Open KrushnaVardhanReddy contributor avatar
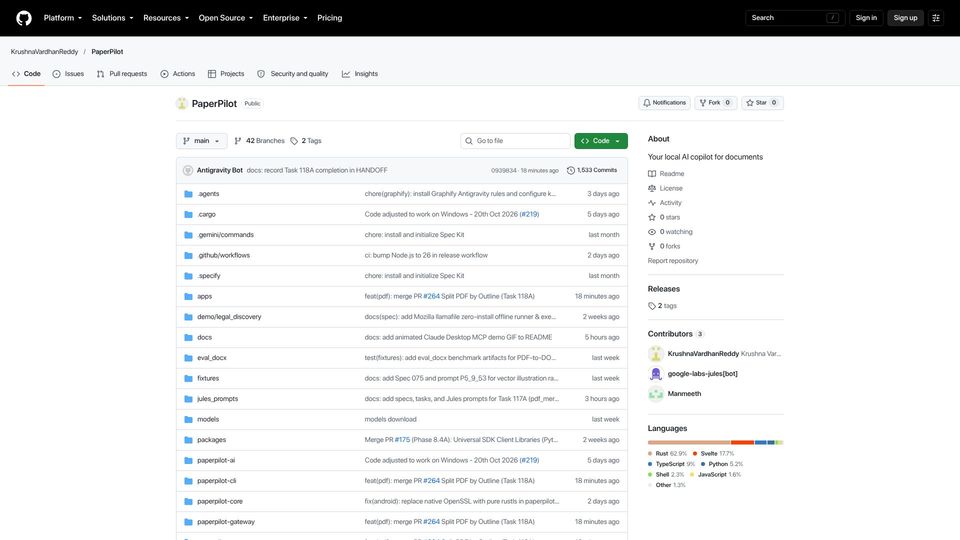 656,353
